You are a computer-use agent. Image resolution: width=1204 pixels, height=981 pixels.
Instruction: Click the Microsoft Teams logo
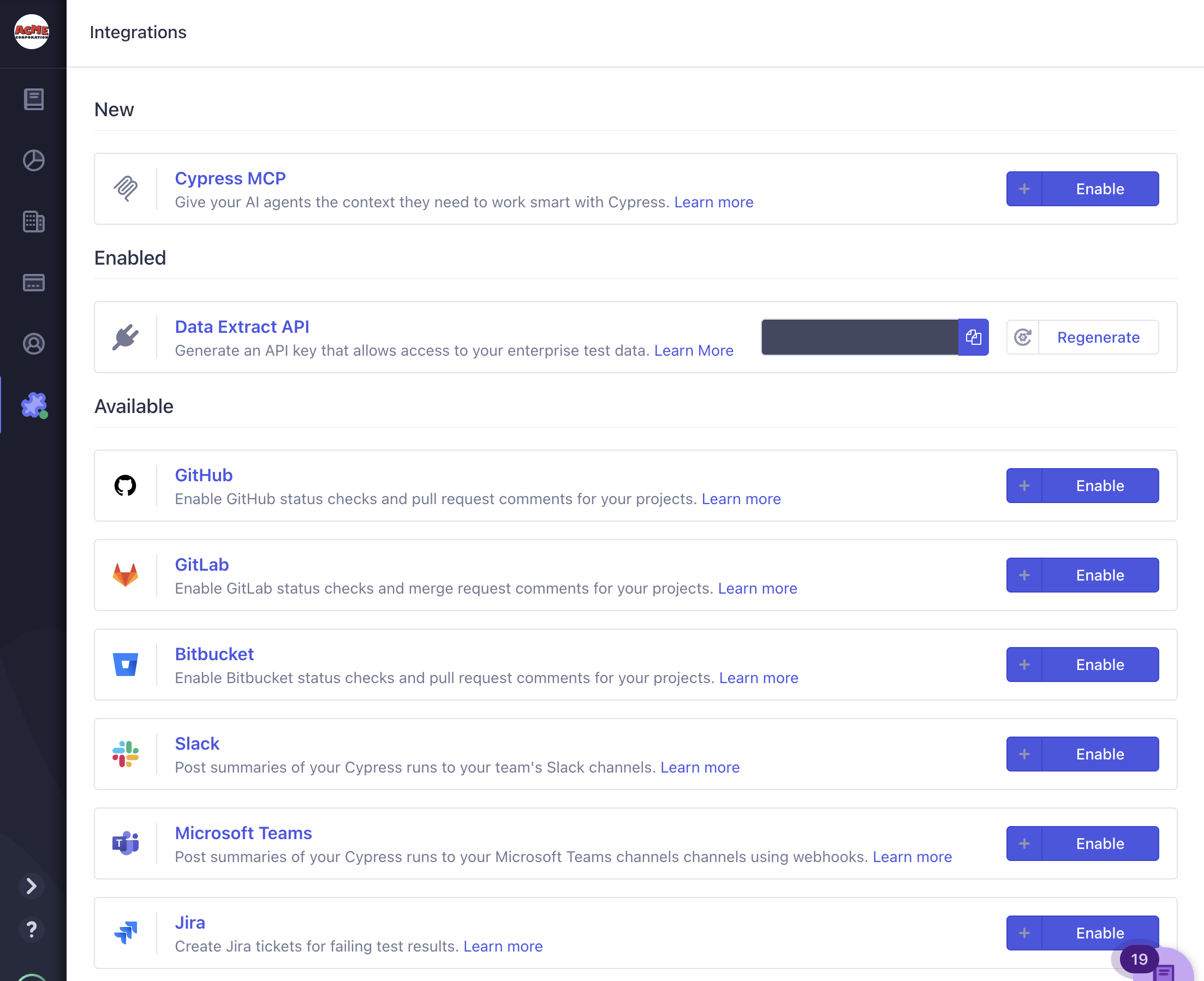coord(126,844)
